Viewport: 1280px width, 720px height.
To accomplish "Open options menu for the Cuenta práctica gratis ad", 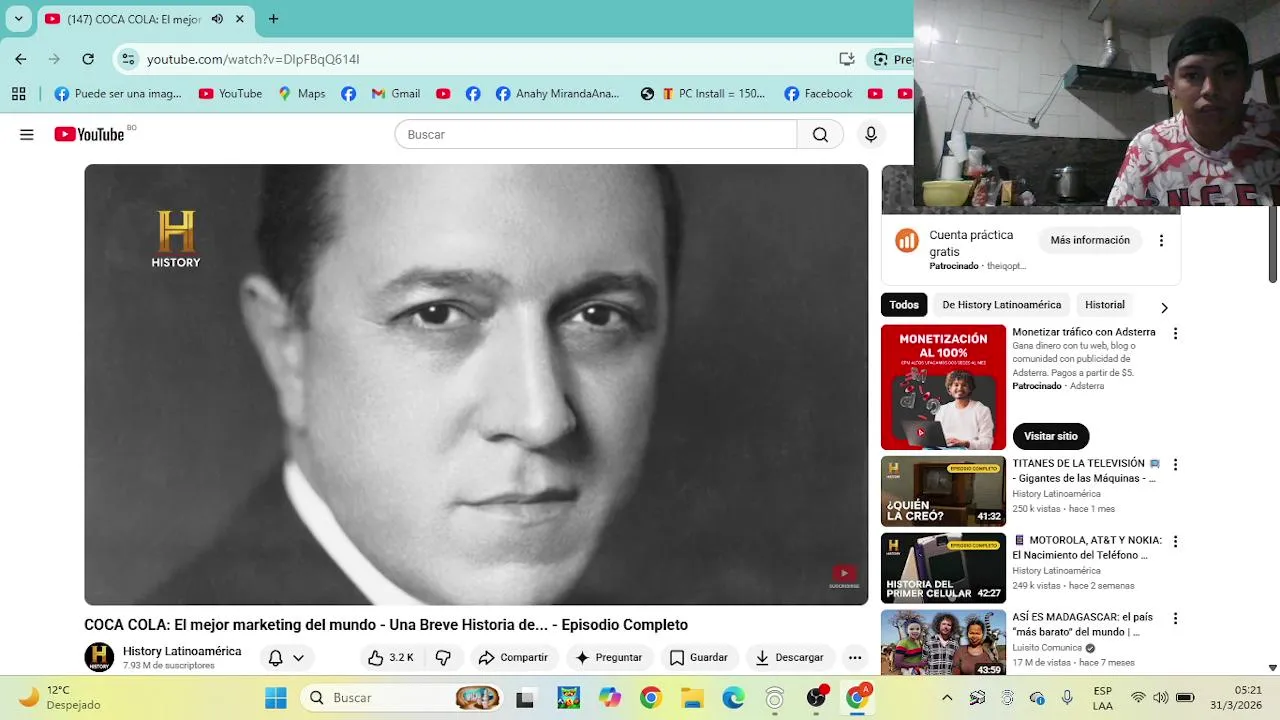I will coord(1161,240).
